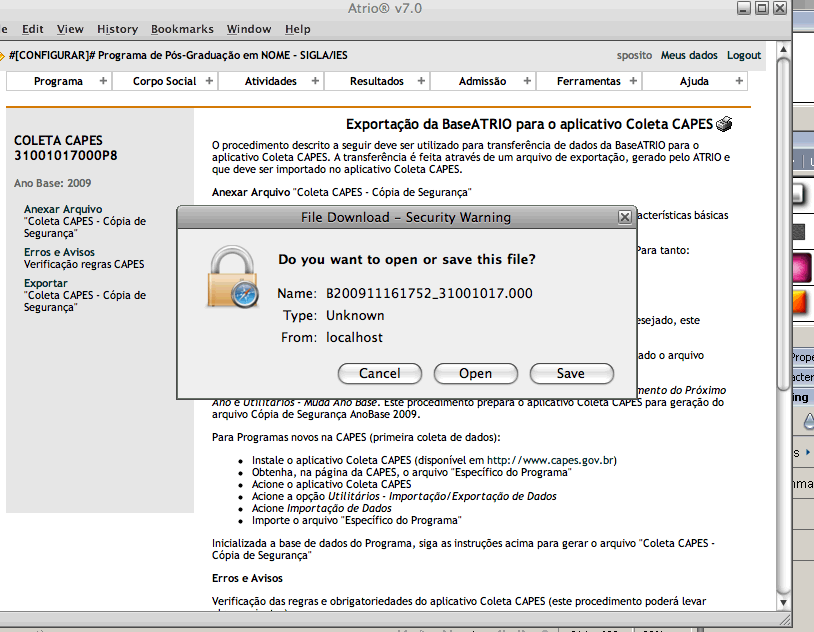
Task: Expand the Programa menu plus icon
Action: (103, 81)
